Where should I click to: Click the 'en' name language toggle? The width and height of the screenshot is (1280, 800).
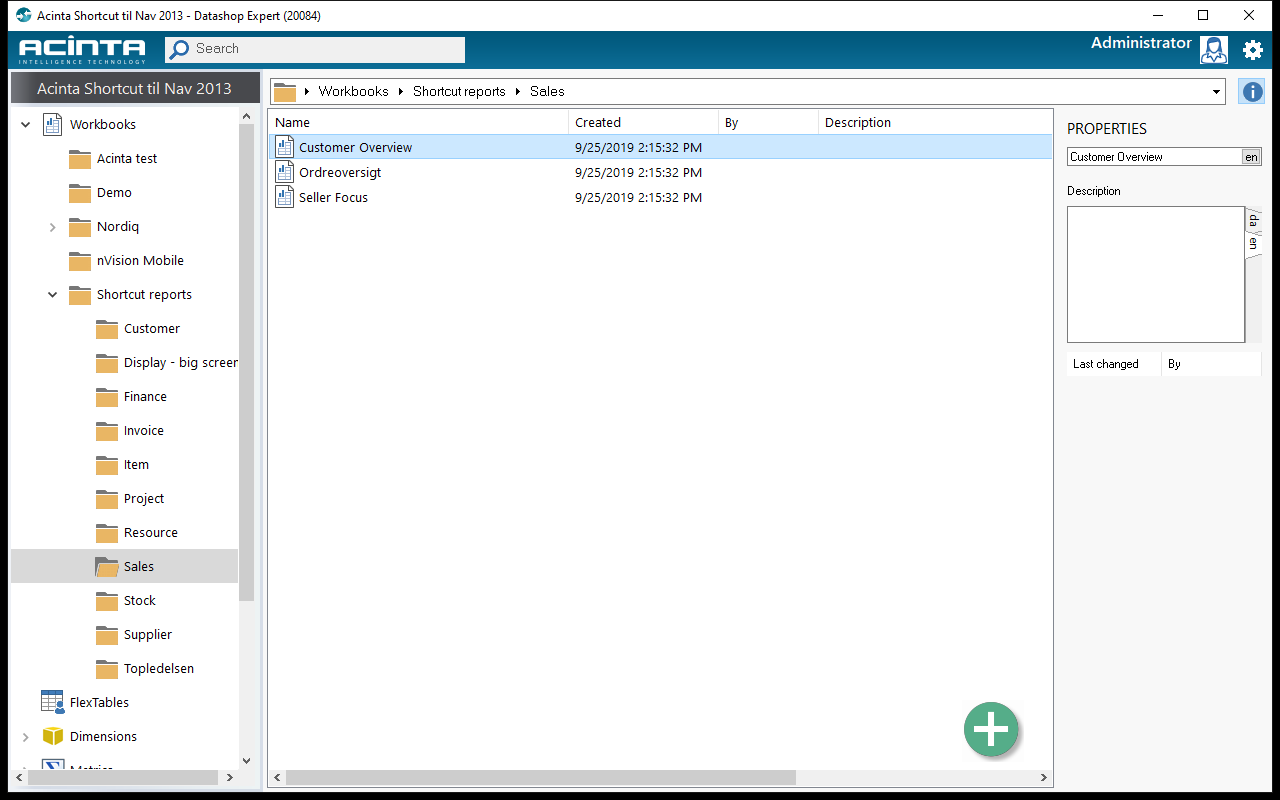1251,157
